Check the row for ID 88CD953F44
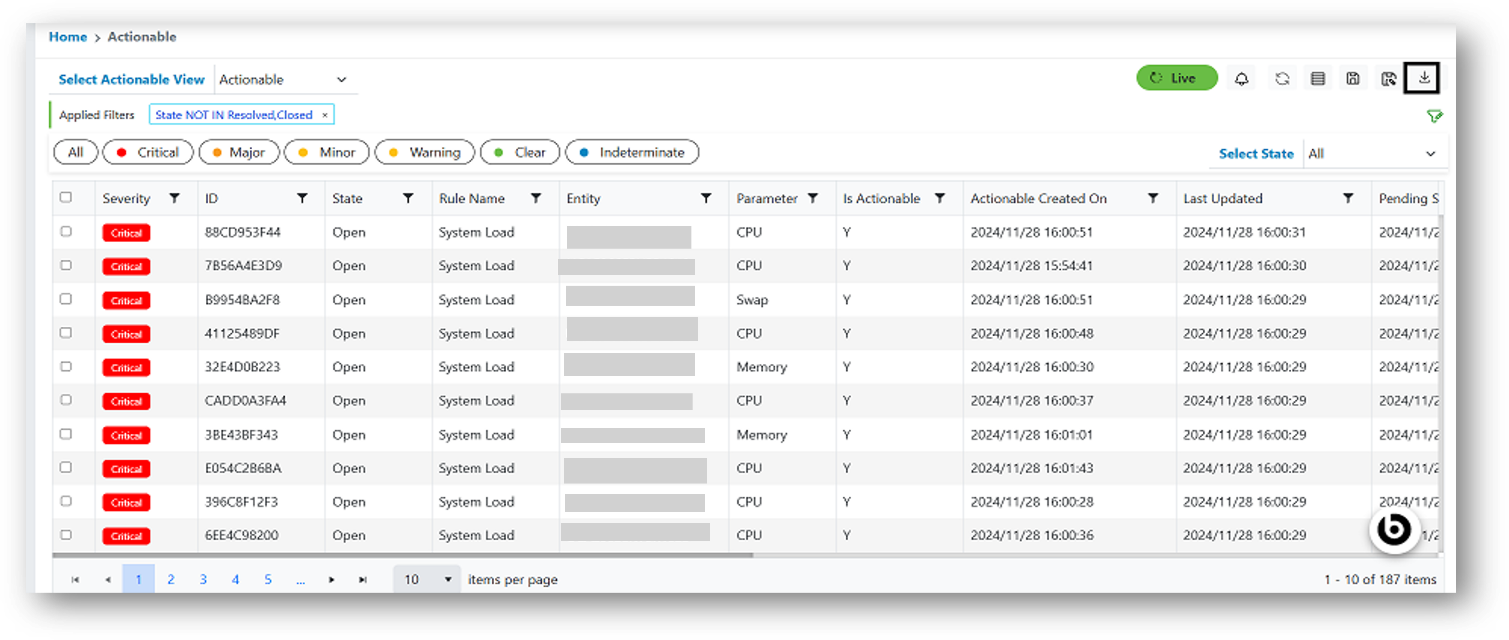This screenshot has height=640, width=1509. (66, 231)
